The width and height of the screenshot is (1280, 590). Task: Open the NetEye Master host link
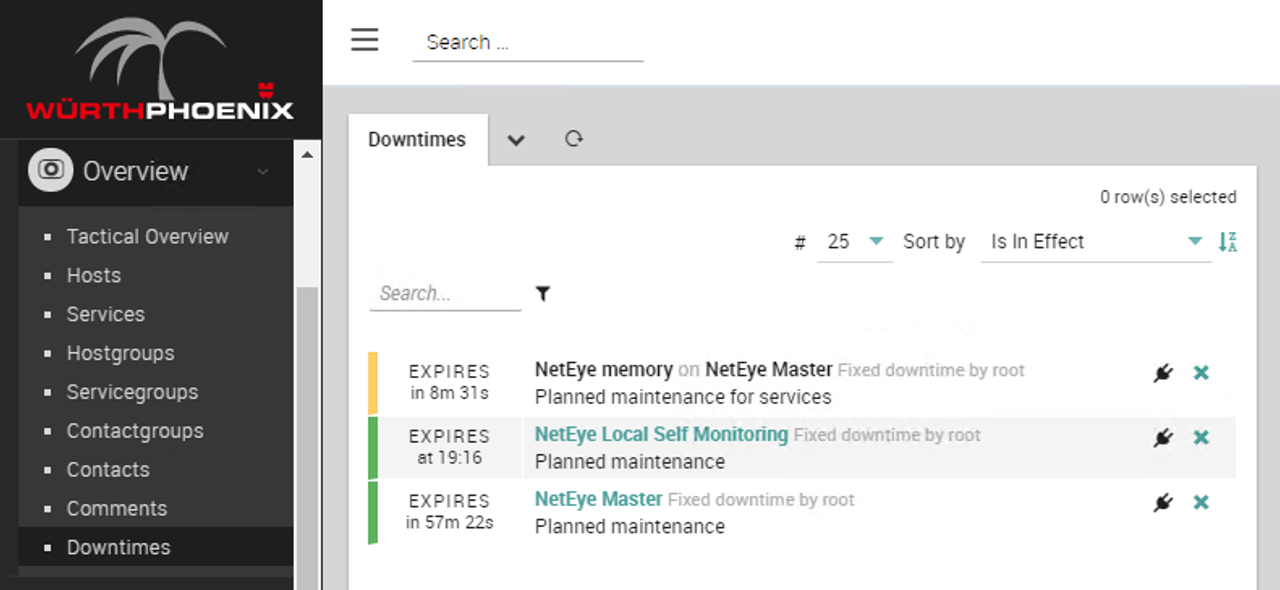[x=598, y=499]
